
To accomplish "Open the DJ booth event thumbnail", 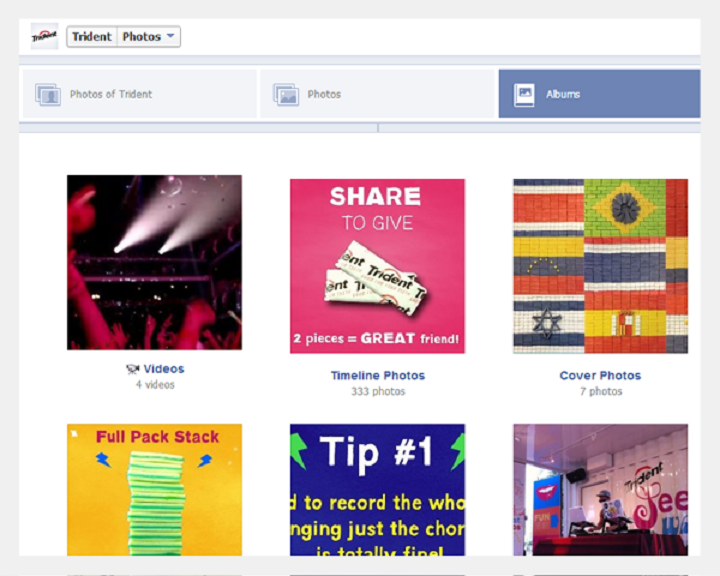I will coord(601,490).
